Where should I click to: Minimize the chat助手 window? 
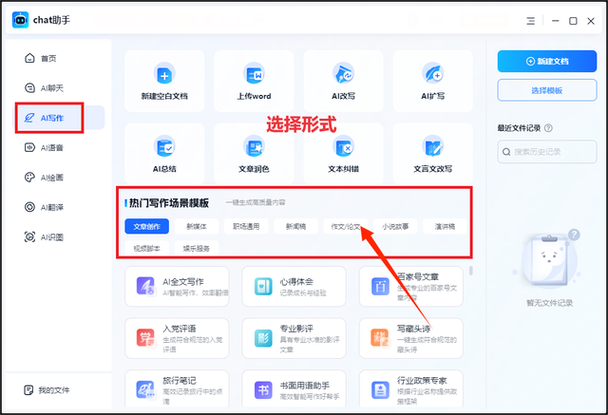click(555, 21)
